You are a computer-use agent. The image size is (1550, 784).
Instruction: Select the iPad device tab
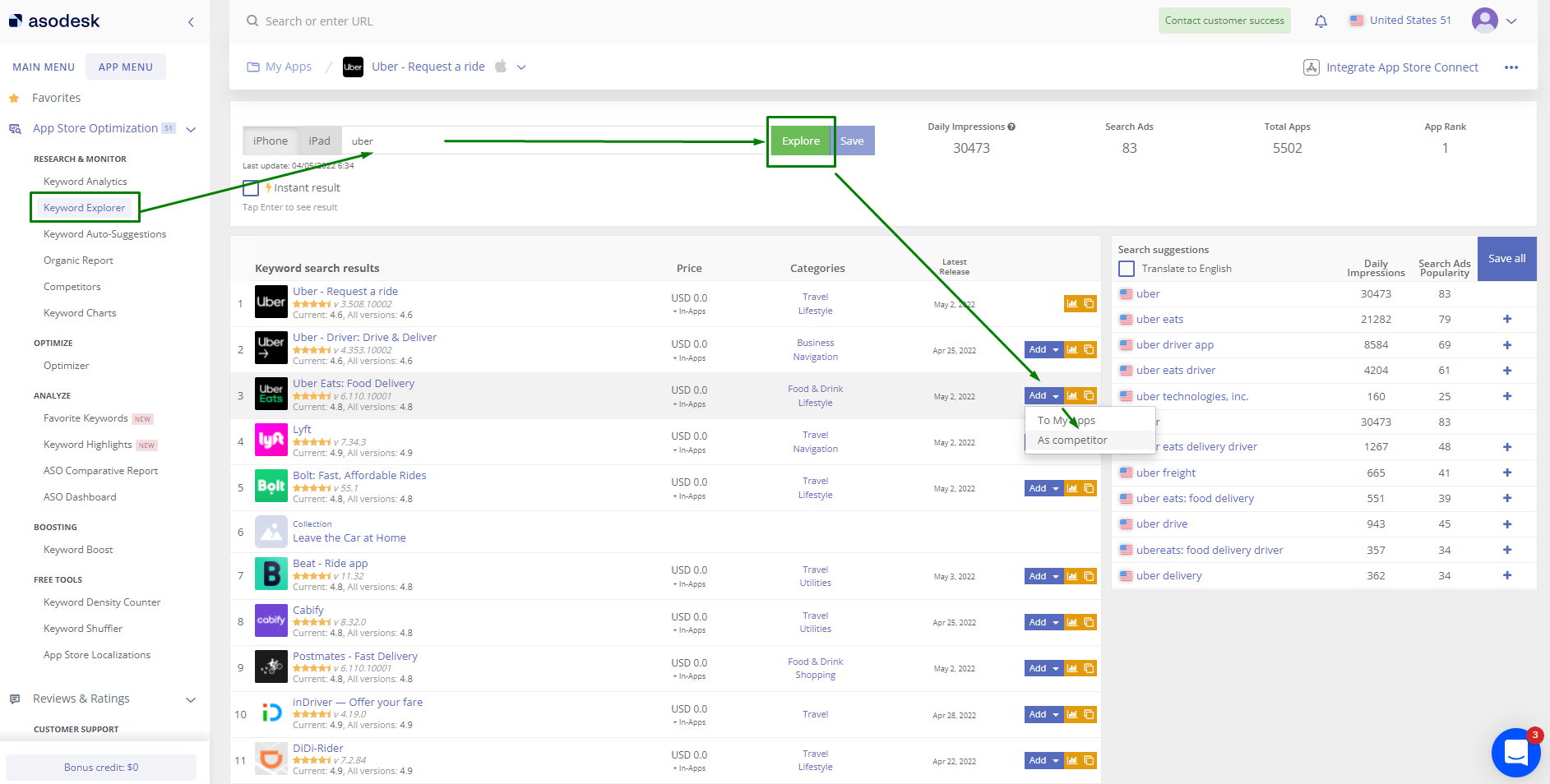click(320, 141)
